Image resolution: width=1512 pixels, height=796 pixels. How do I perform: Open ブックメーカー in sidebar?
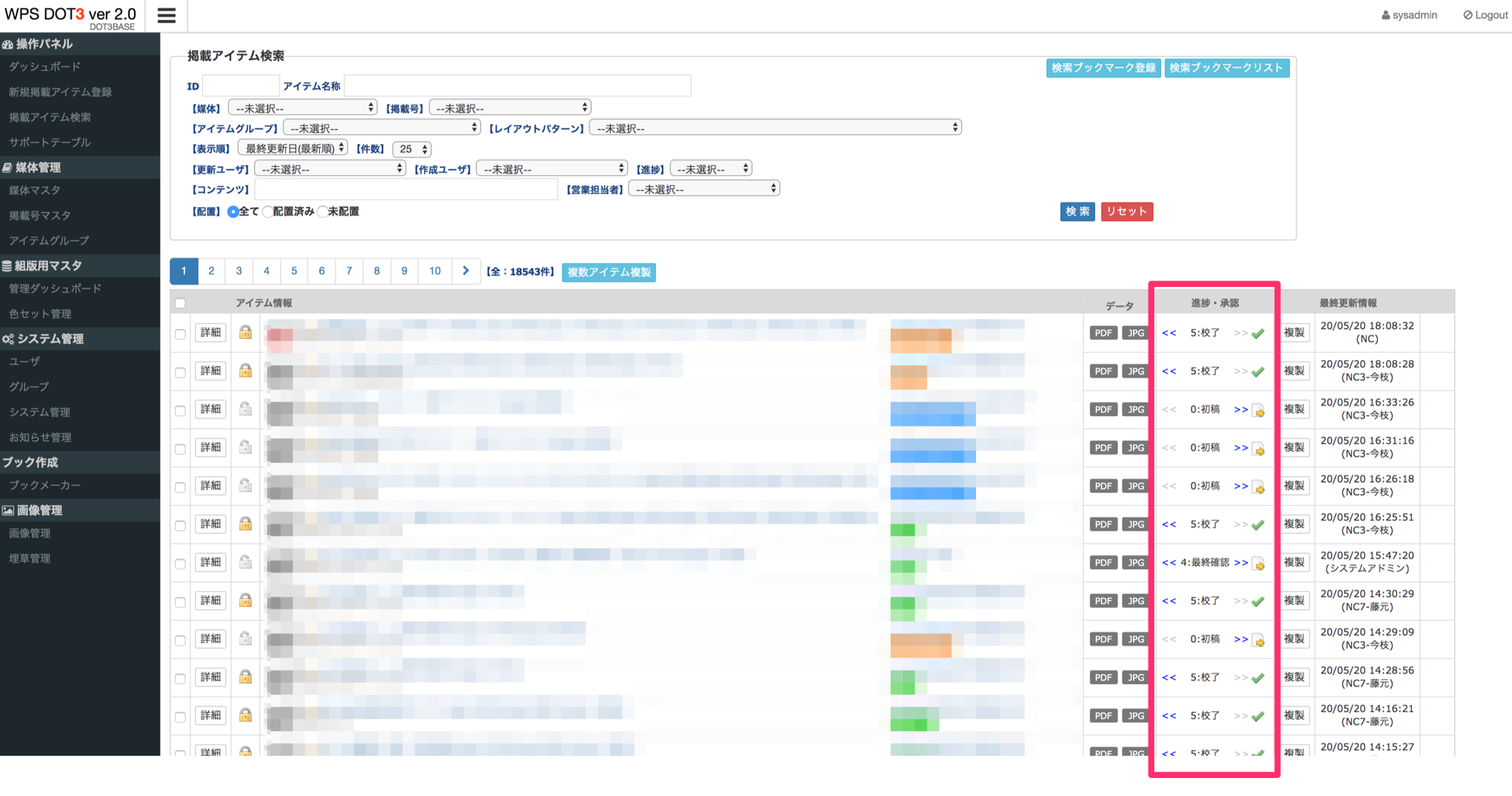pos(44,485)
